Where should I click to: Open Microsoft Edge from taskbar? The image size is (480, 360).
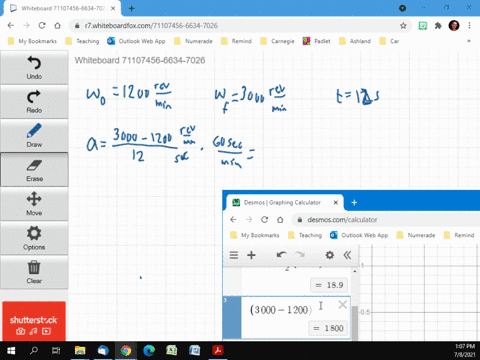(x=149, y=351)
